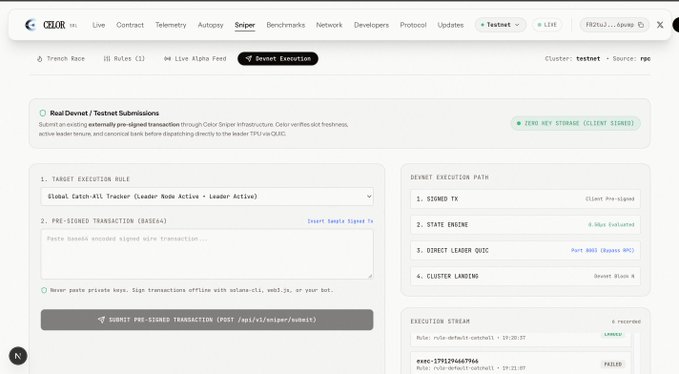Submit the pre-signed transaction button
Image resolution: width=679 pixels, height=374 pixels.
click(x=207, y=320)
